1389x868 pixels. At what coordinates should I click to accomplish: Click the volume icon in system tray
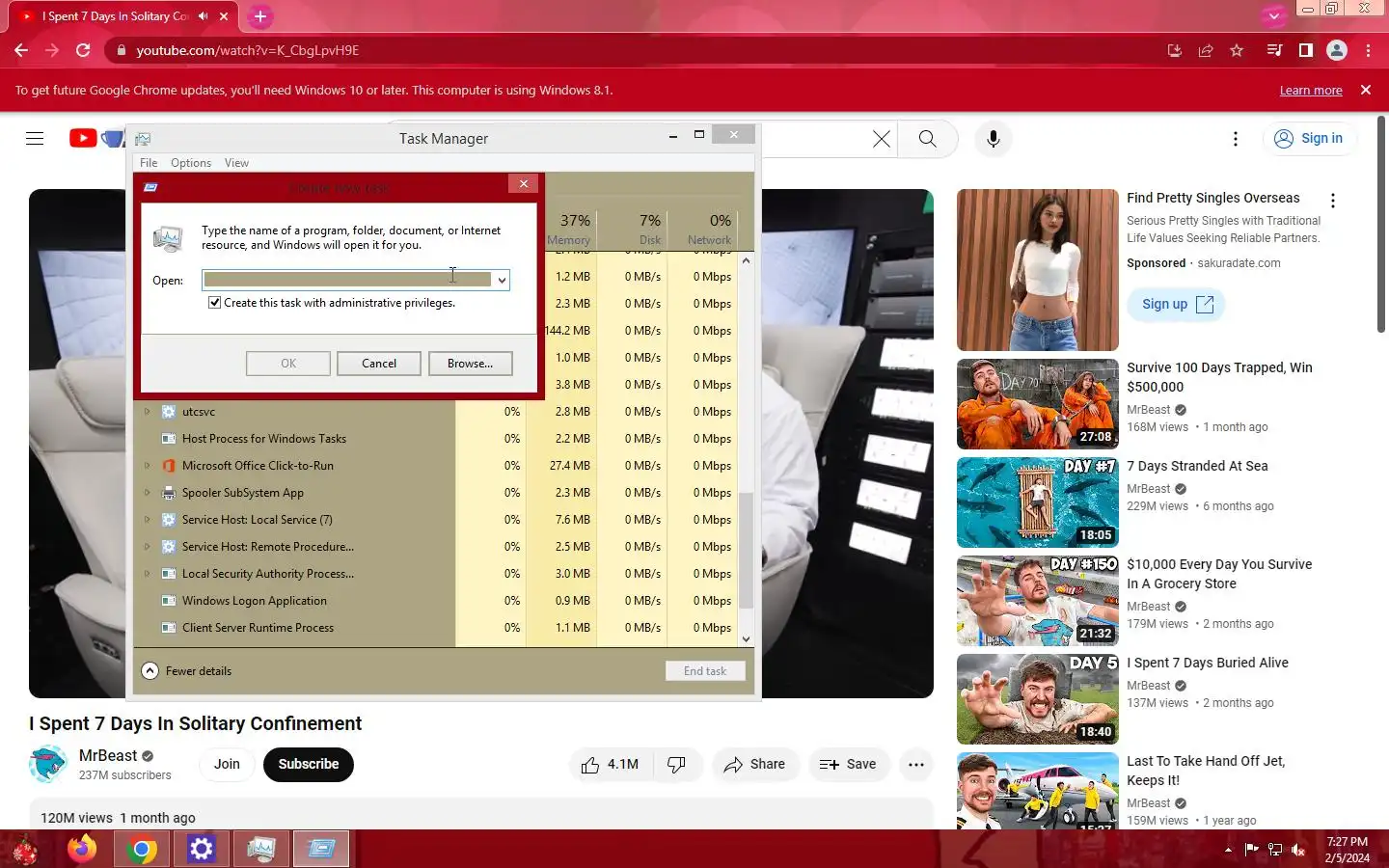(1298, 850)
